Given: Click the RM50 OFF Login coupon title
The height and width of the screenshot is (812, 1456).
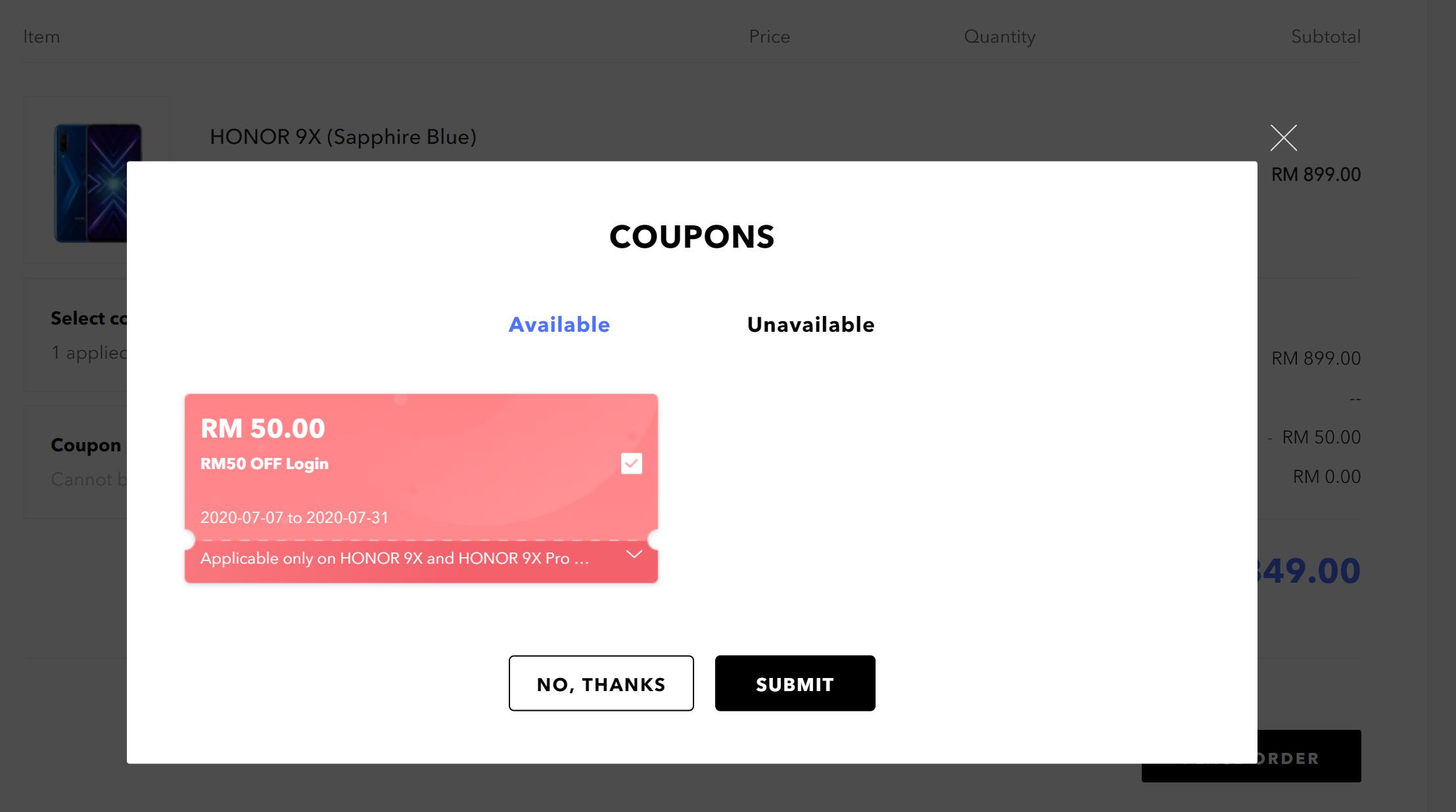Looking at the screenshot, I should (264, 464).
